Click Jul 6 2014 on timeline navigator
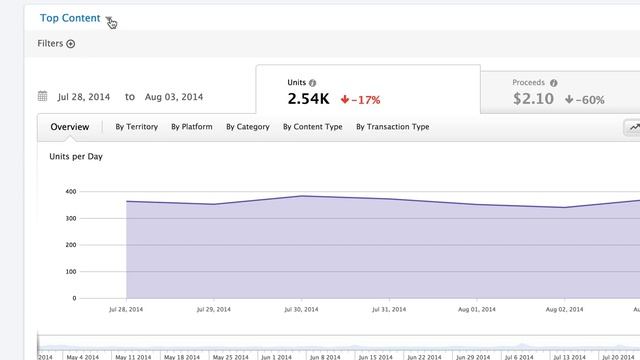 pyautogui.click(x=519, y=357)
